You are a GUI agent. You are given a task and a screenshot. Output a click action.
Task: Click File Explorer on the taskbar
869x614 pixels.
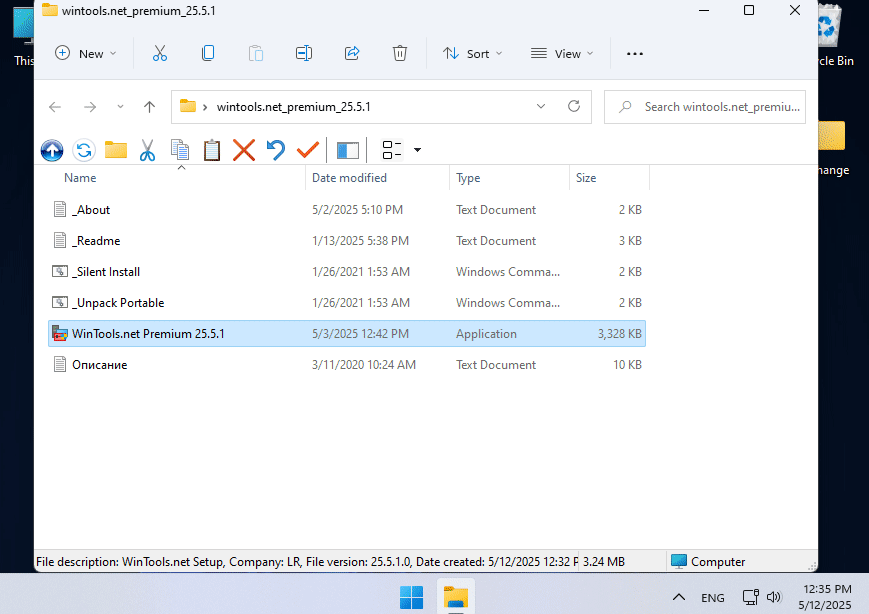(x=456, y=597)
